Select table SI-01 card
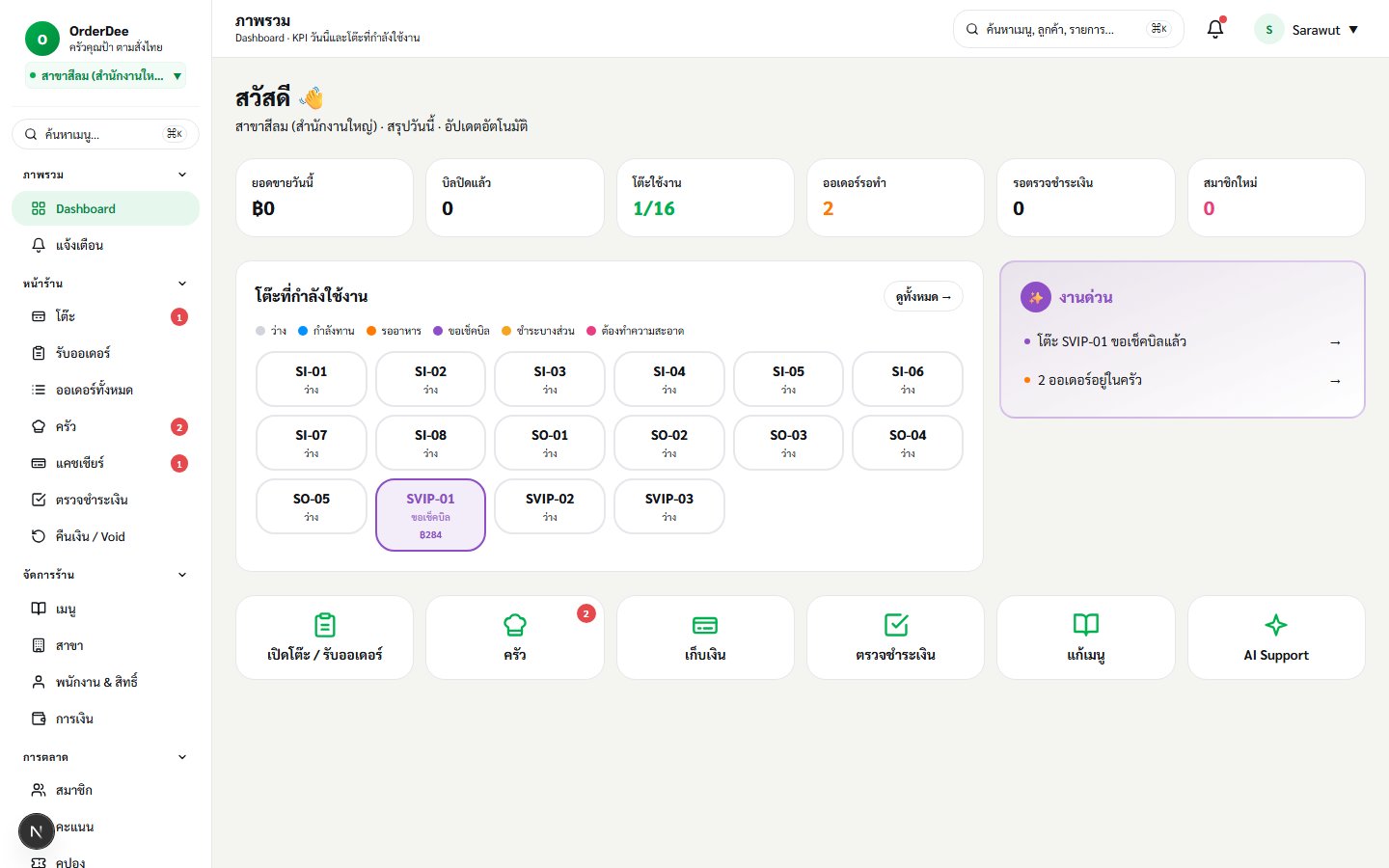Image resolution: width=1389 pixels, height=868 pixels. pyautogui.click(x=312, y=379)
